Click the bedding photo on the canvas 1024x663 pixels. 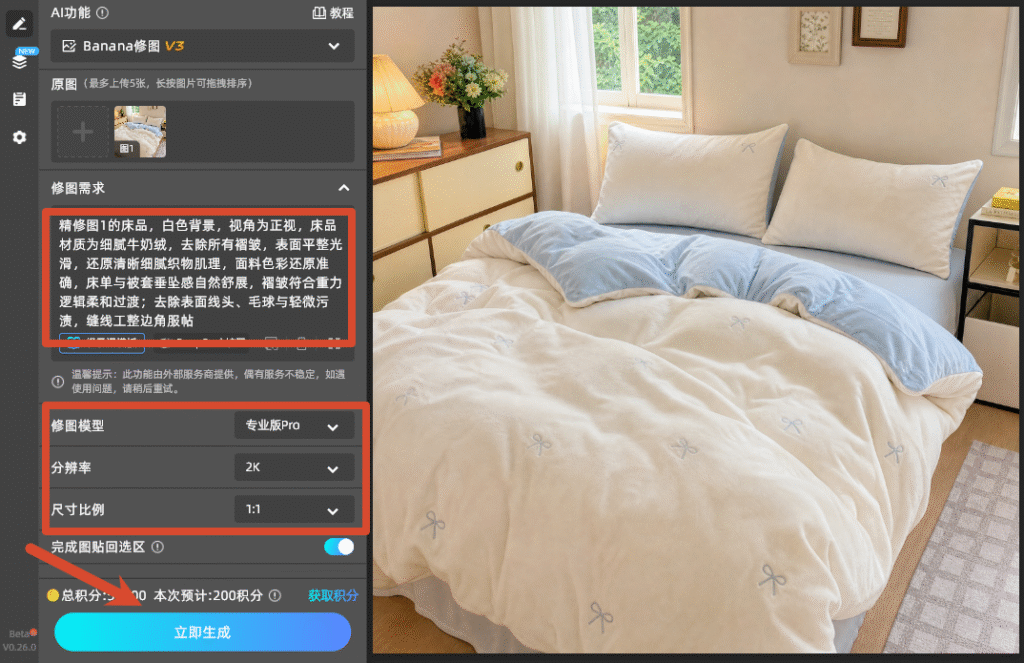click(695, 330)
